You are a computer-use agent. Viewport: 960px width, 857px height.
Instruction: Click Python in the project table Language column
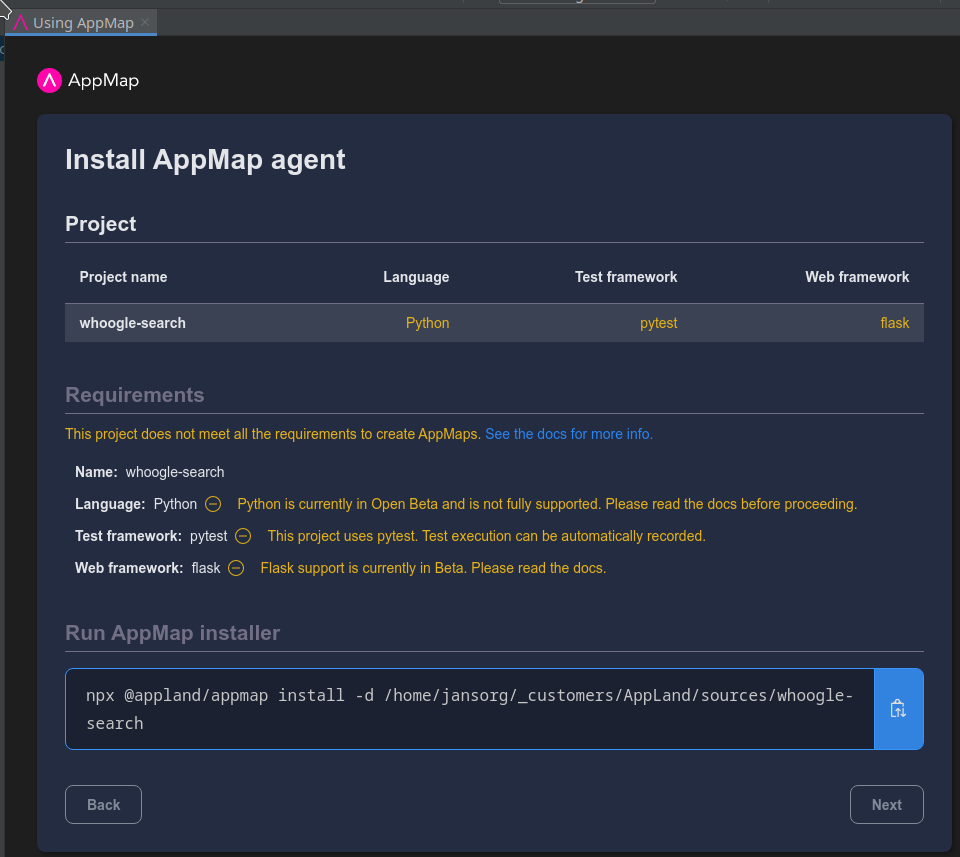tap(427, 322)
